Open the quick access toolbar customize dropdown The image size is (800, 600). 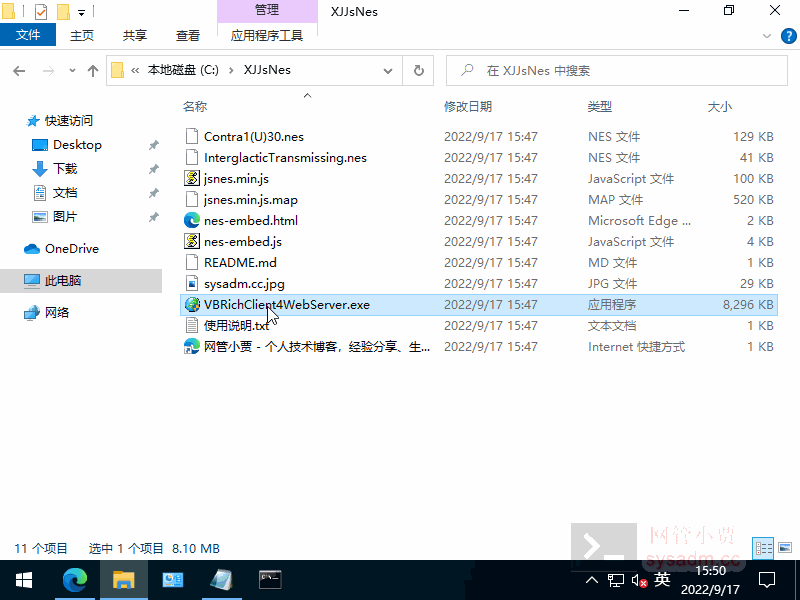(82, 12)
